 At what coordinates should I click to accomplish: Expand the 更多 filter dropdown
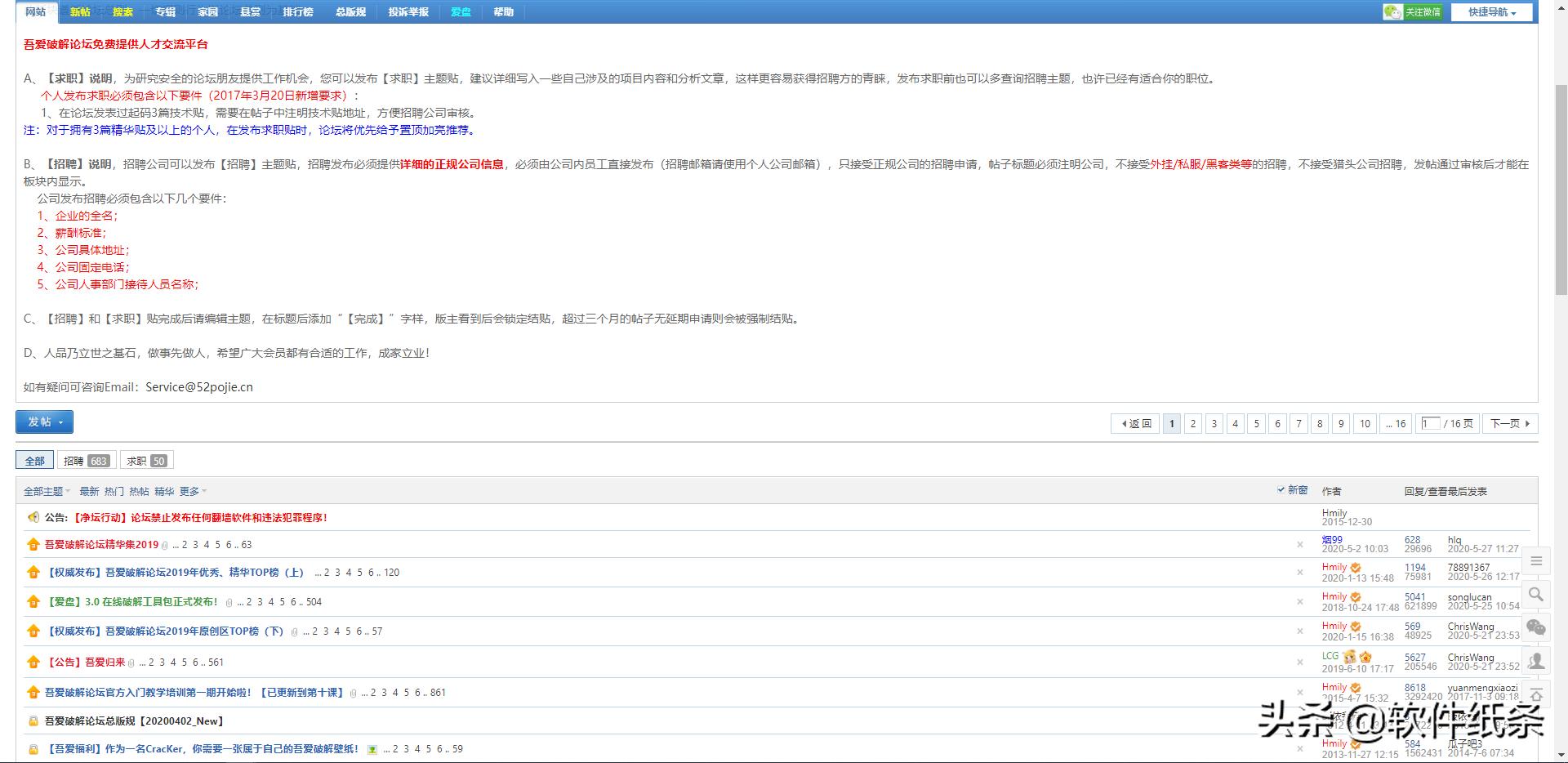click(x=193, y=491)
